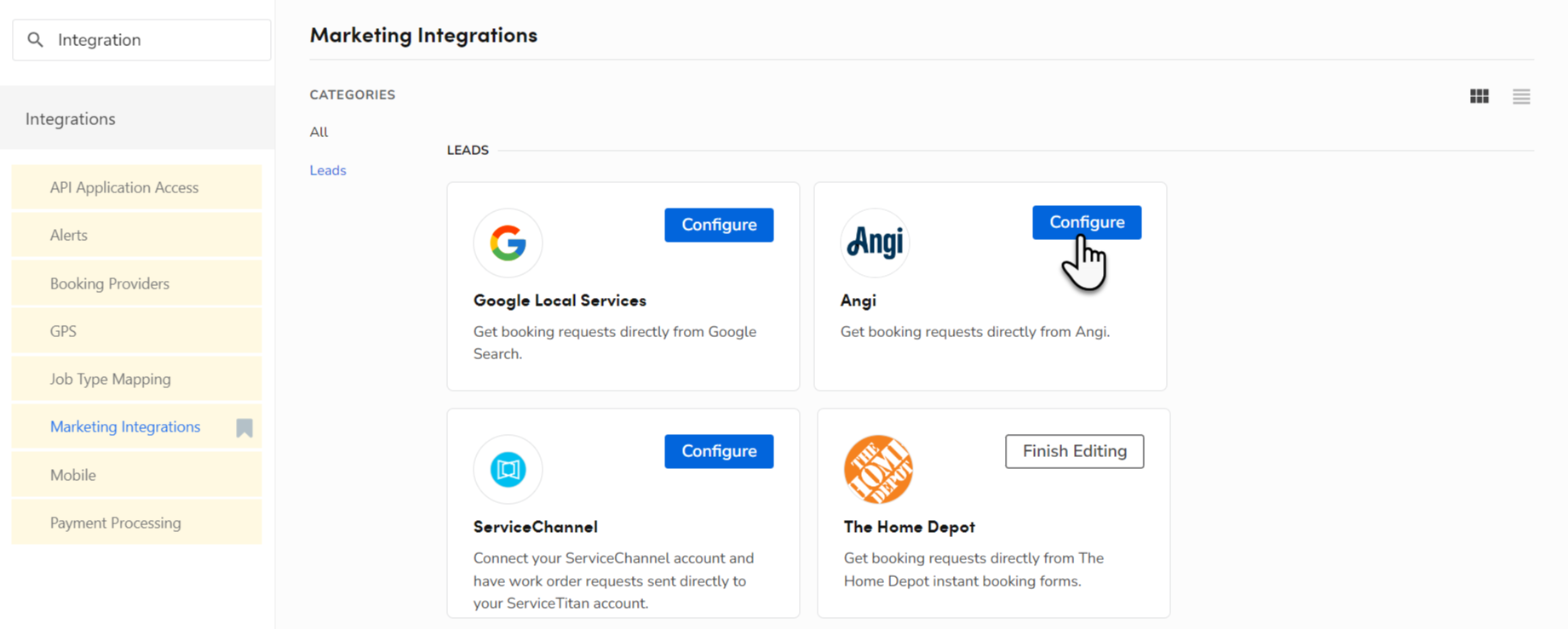1568x629 pixels.
Task: Open API Application Access settings
Action: click(x=124, y=187)
